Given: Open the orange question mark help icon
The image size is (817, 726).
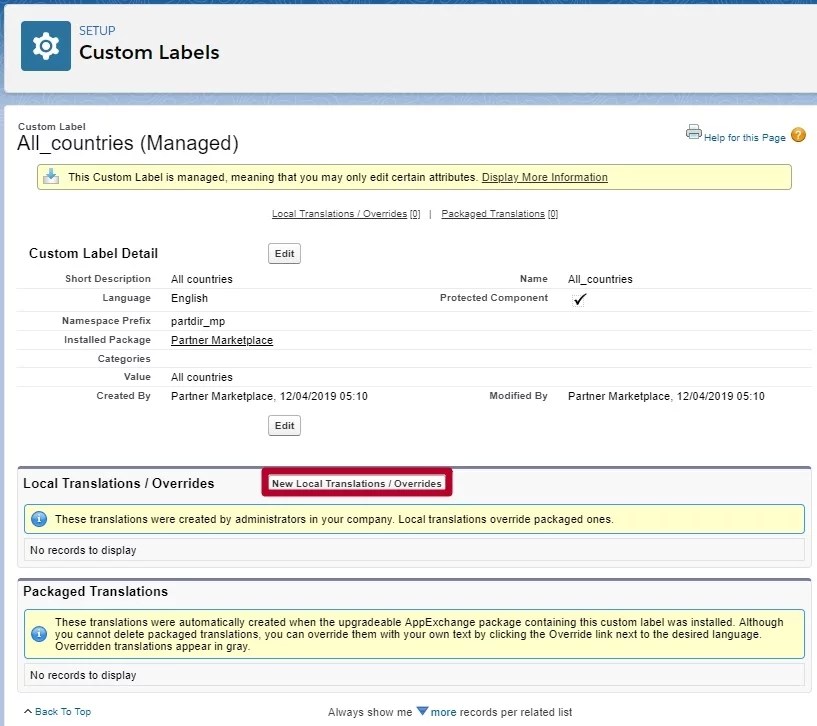Looking at the screenshot, I should (x=797, y=133).
